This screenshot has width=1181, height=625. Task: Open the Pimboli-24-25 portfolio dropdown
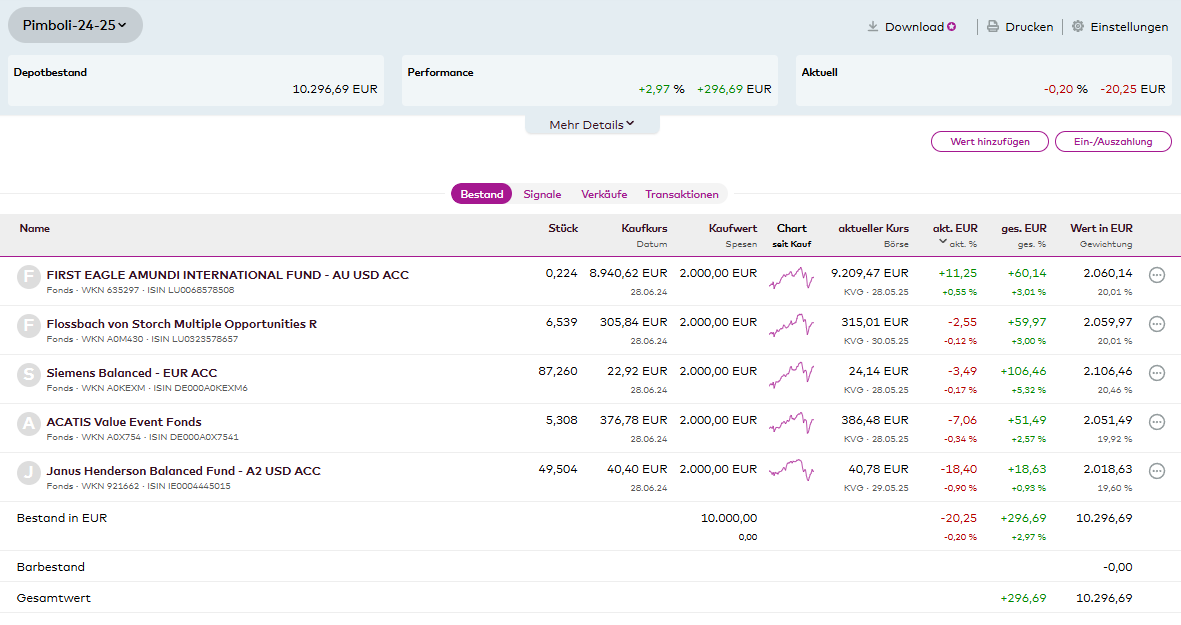pos(75,25)
